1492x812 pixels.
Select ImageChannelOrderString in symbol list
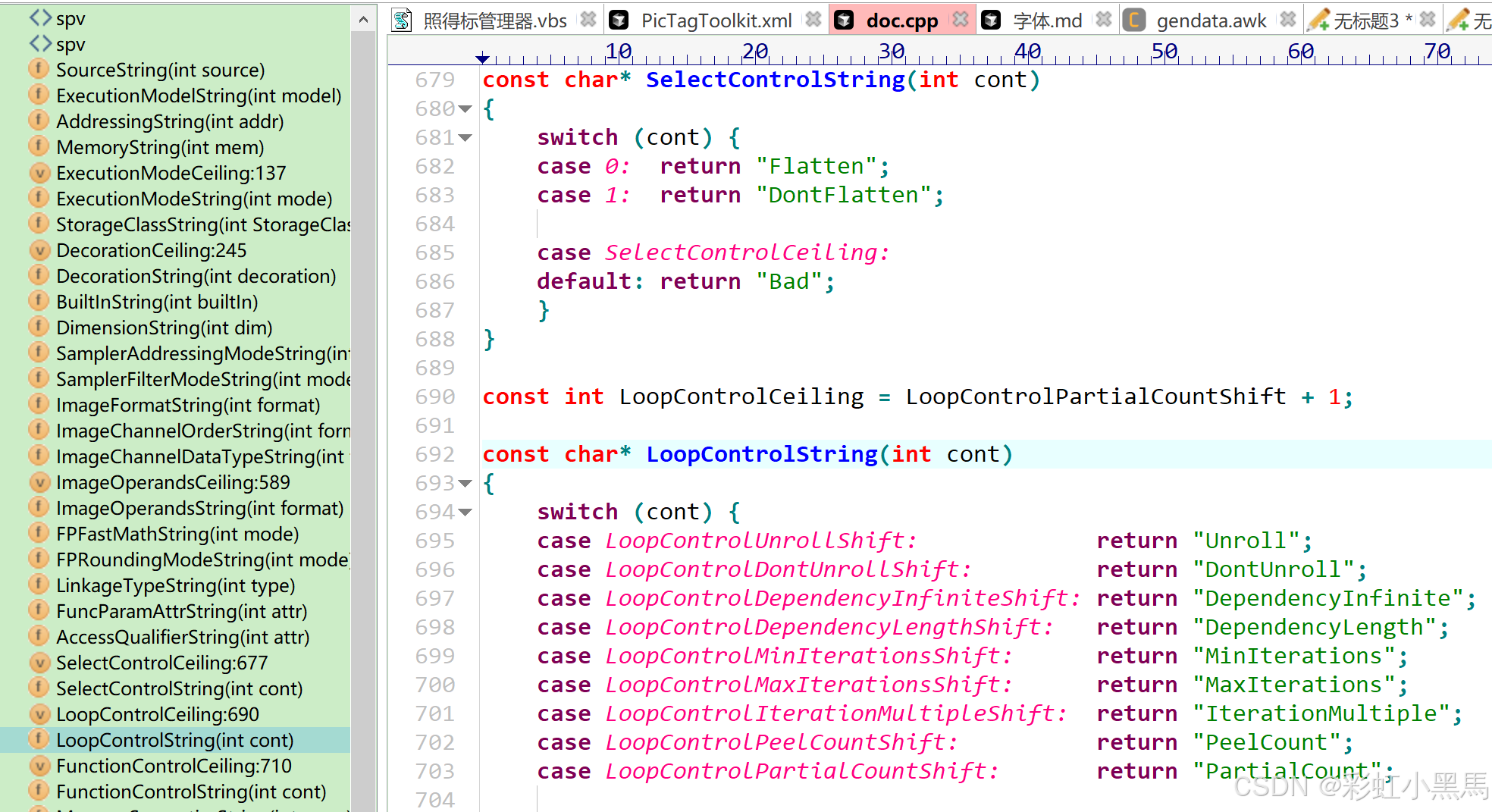pyautogui.click(x=203, y=431)
